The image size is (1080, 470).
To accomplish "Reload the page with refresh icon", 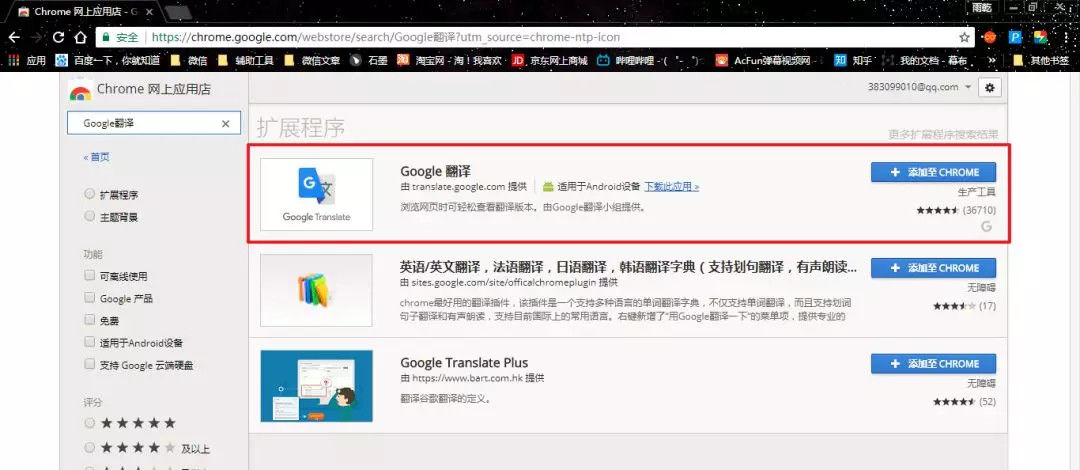I will [59, 37].
